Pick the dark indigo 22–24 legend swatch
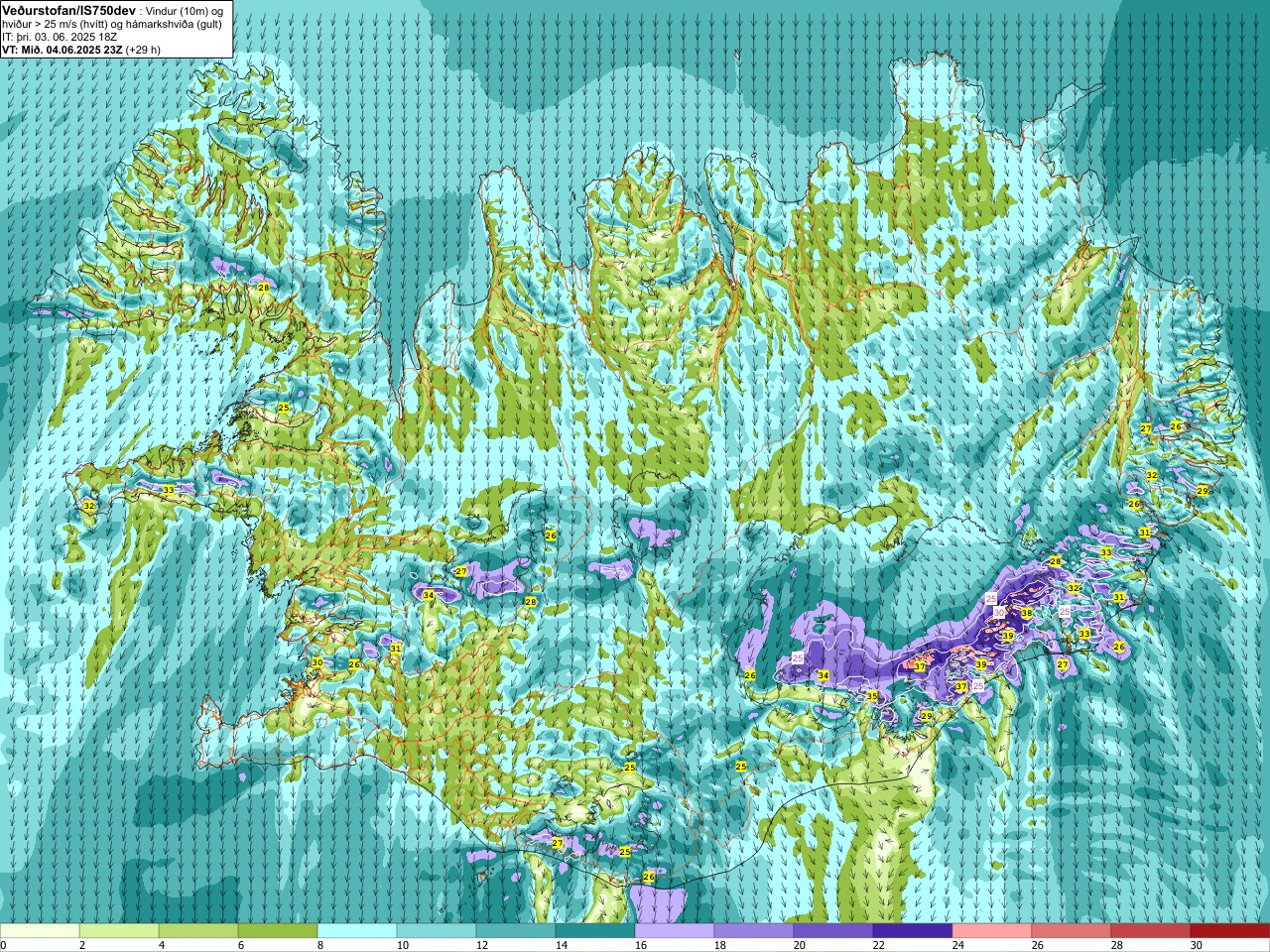The image size is (1270, 952). 913,931
